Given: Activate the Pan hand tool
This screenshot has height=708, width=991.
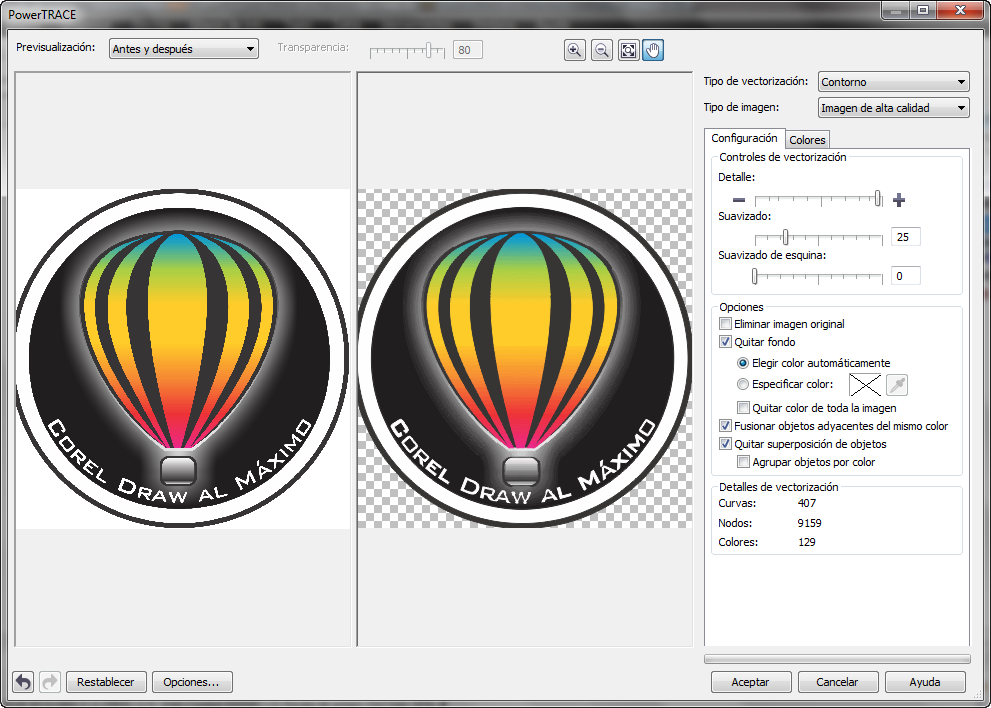Looking at the screenshot, I should tap(653, 50).
